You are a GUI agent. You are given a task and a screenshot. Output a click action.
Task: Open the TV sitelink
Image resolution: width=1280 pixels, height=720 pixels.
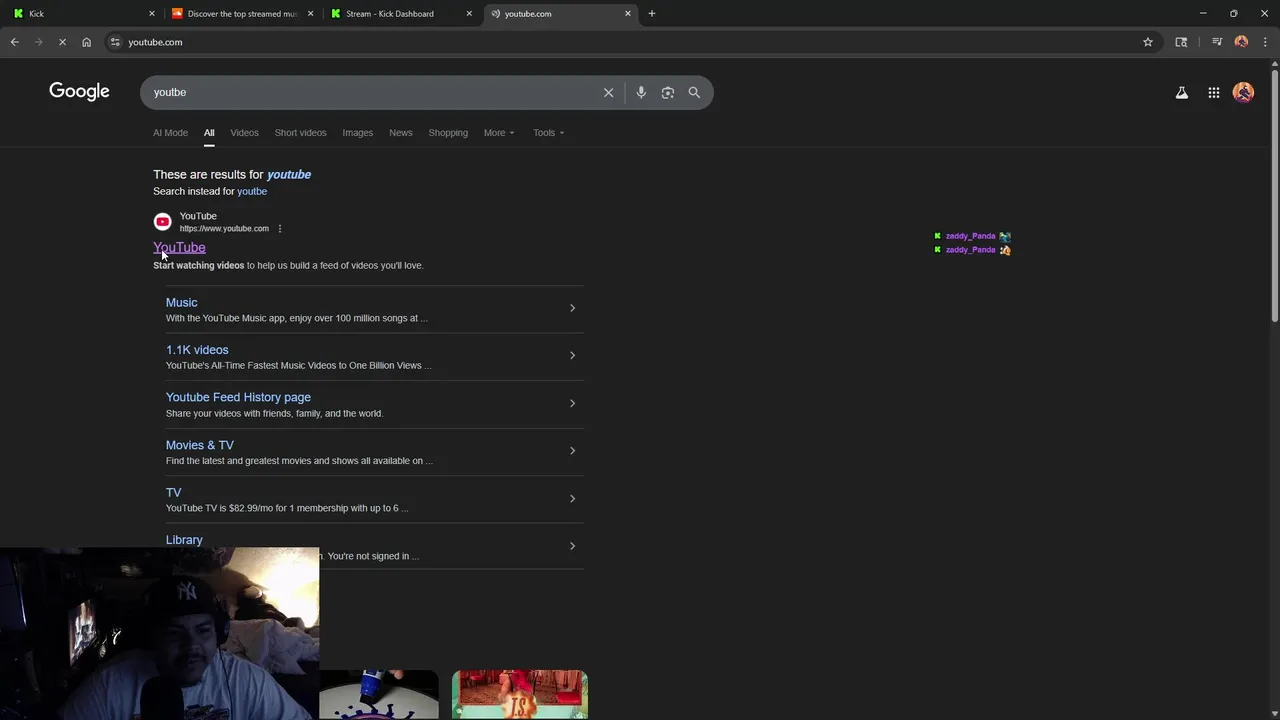(173, 492)
